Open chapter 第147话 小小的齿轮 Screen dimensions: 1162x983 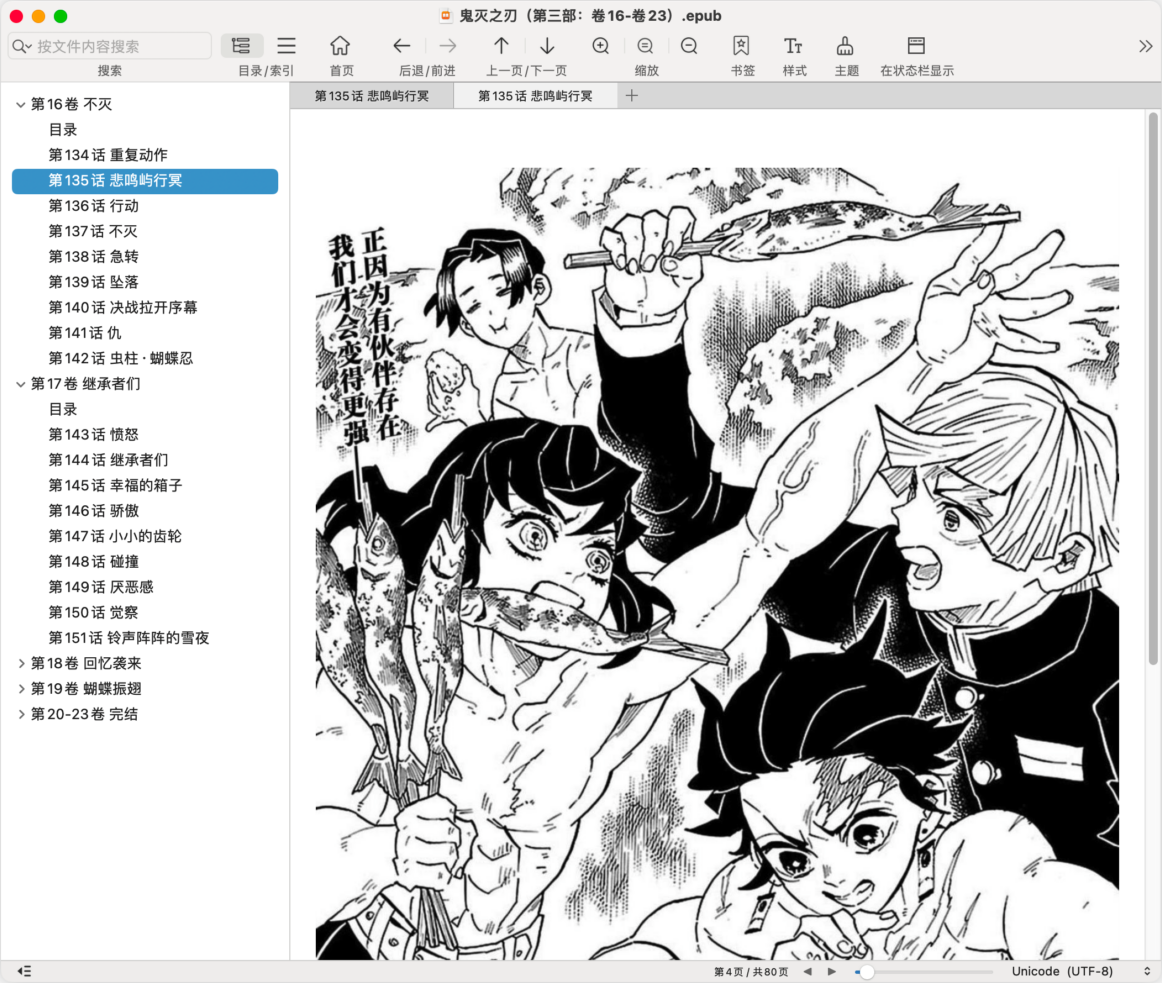click(x=115, y=537)
